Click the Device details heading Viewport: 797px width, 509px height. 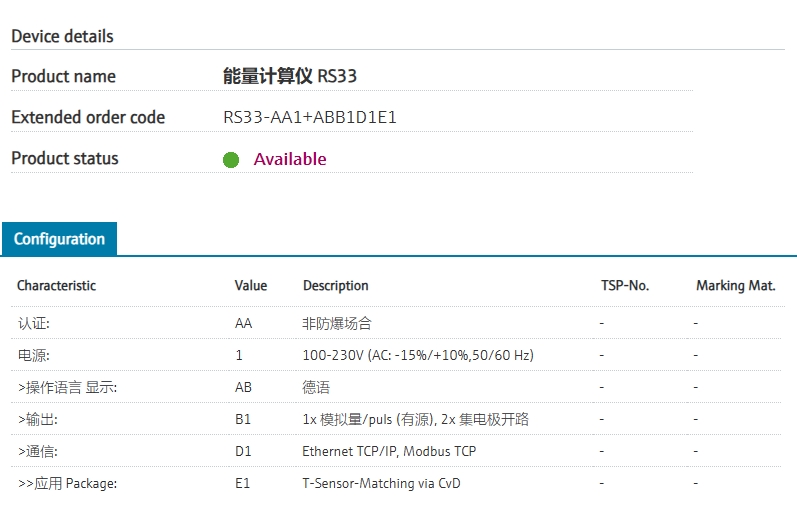click(x=62, y=36)
